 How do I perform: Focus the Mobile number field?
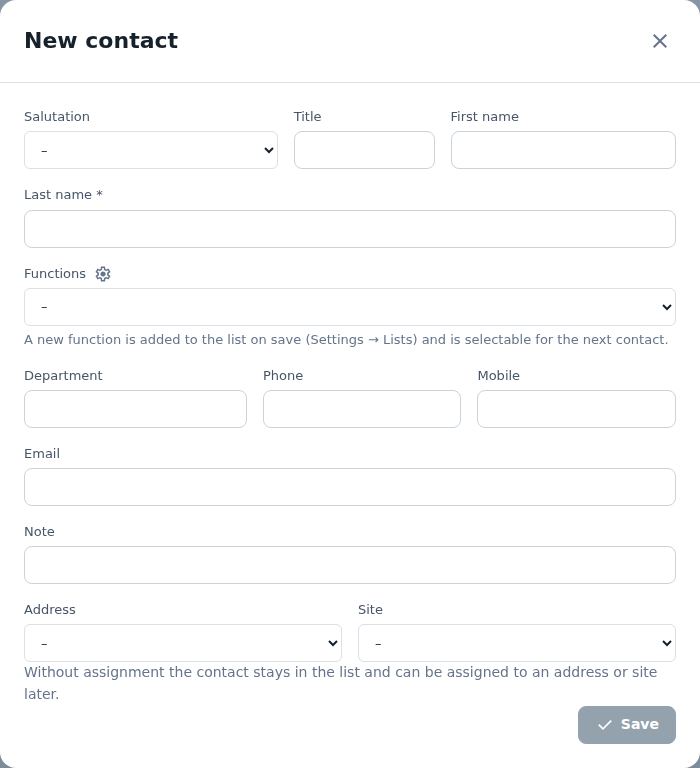[x=577, y=409]
